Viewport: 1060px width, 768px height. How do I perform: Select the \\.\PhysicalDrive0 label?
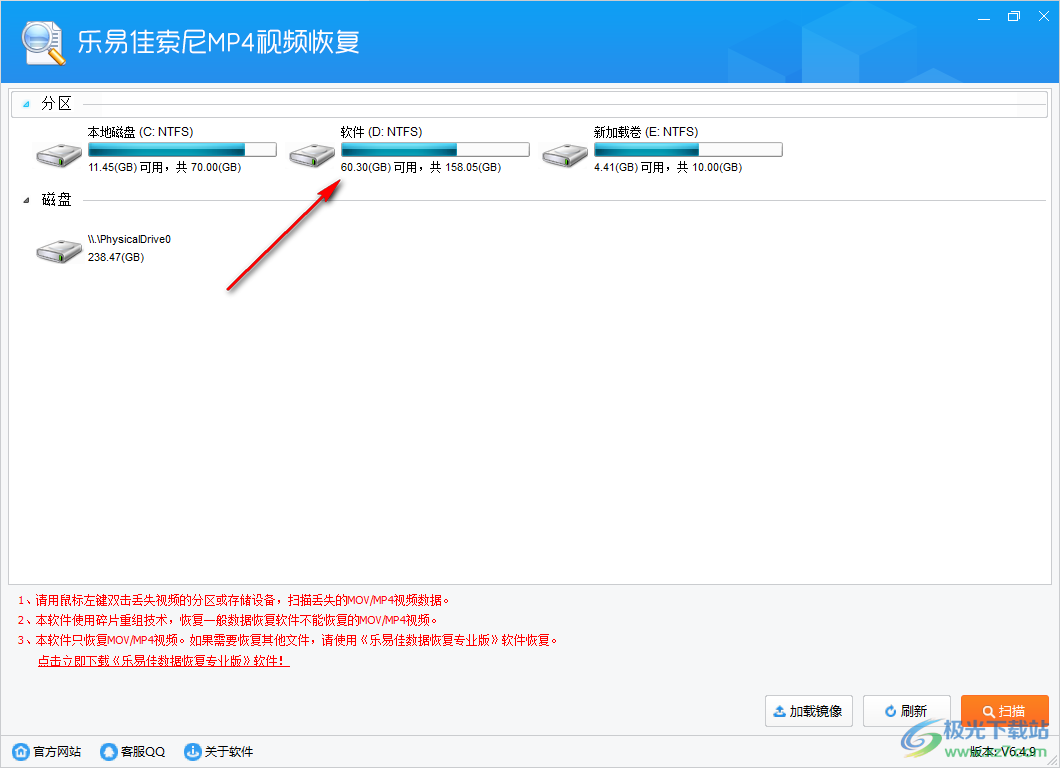[x=129, y=239]
